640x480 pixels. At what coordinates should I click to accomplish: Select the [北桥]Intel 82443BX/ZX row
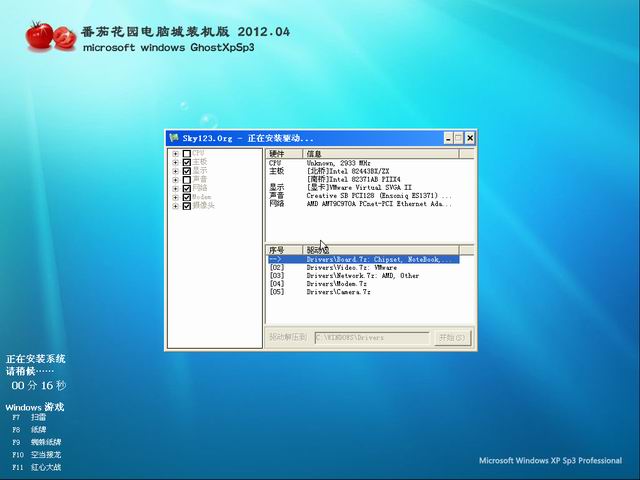tap(363, 171)
